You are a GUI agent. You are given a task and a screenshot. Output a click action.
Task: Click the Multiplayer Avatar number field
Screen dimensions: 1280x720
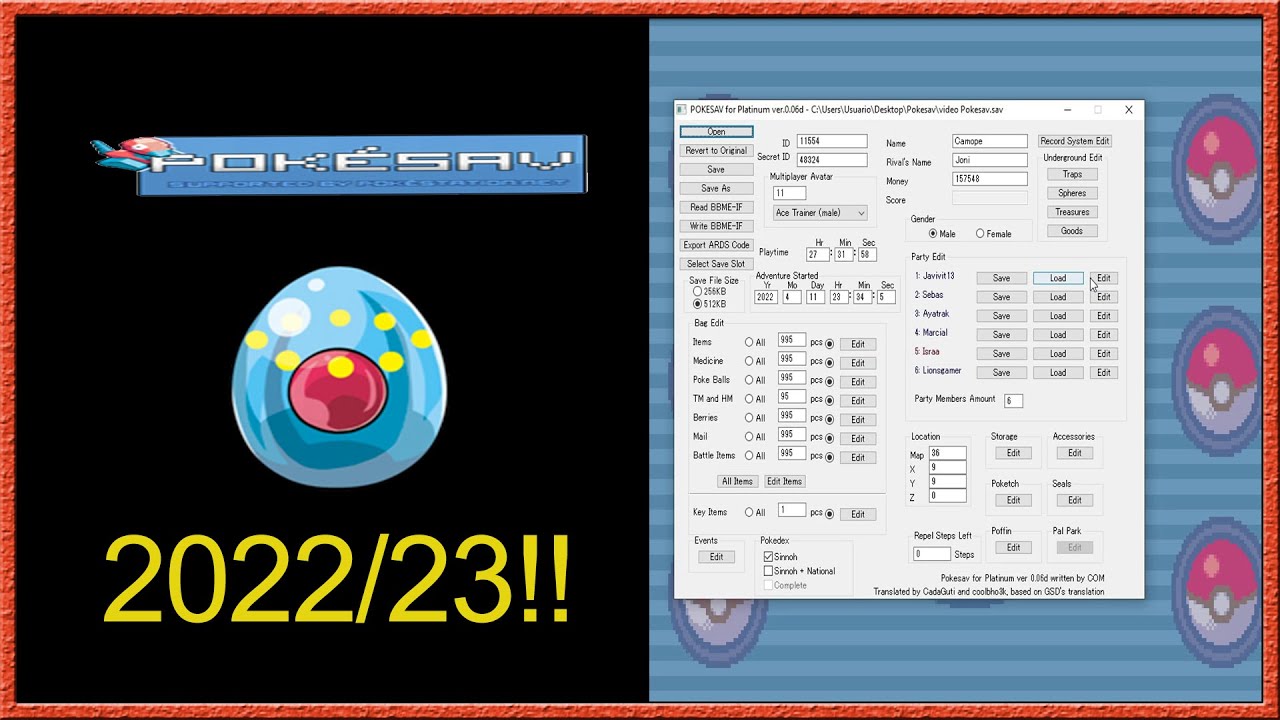[x=790, y=193]
